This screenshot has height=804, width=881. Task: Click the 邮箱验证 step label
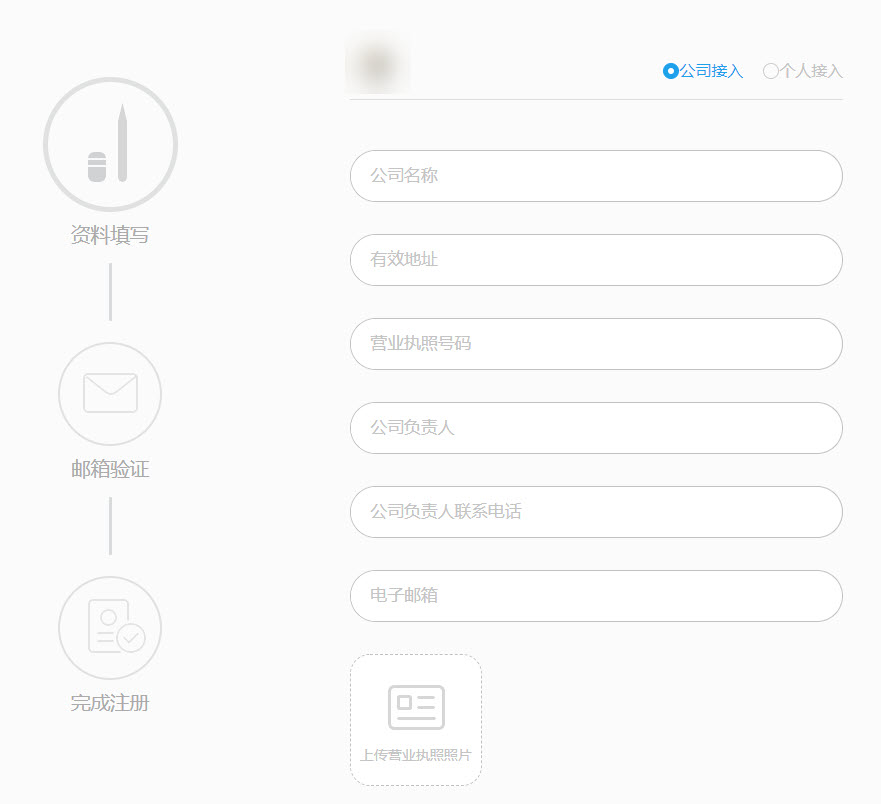[109, 469]
